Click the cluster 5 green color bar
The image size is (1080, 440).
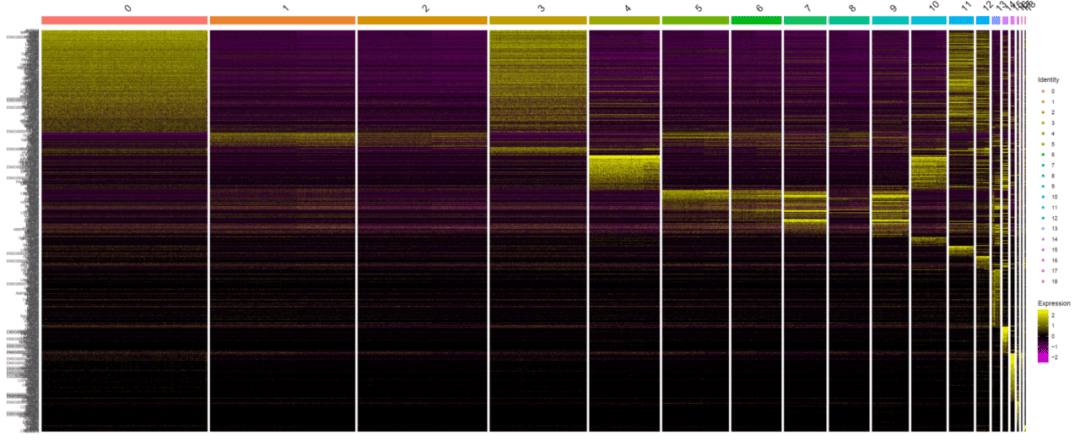696,21
